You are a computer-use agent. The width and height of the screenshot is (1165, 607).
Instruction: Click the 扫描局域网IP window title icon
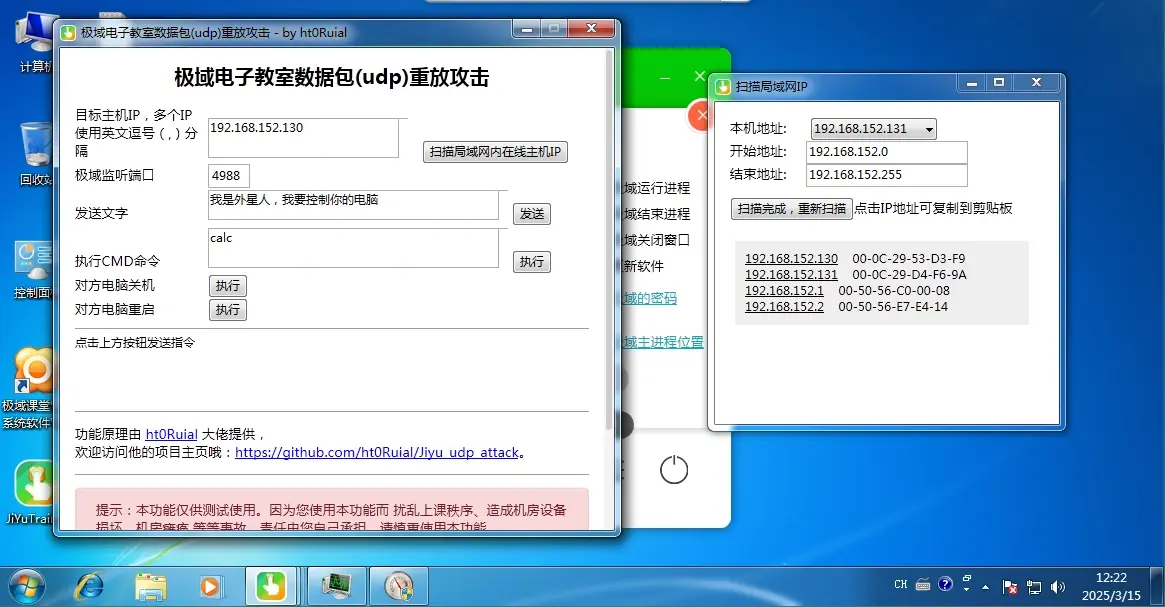pyautogui.click(x=723, y=86)
